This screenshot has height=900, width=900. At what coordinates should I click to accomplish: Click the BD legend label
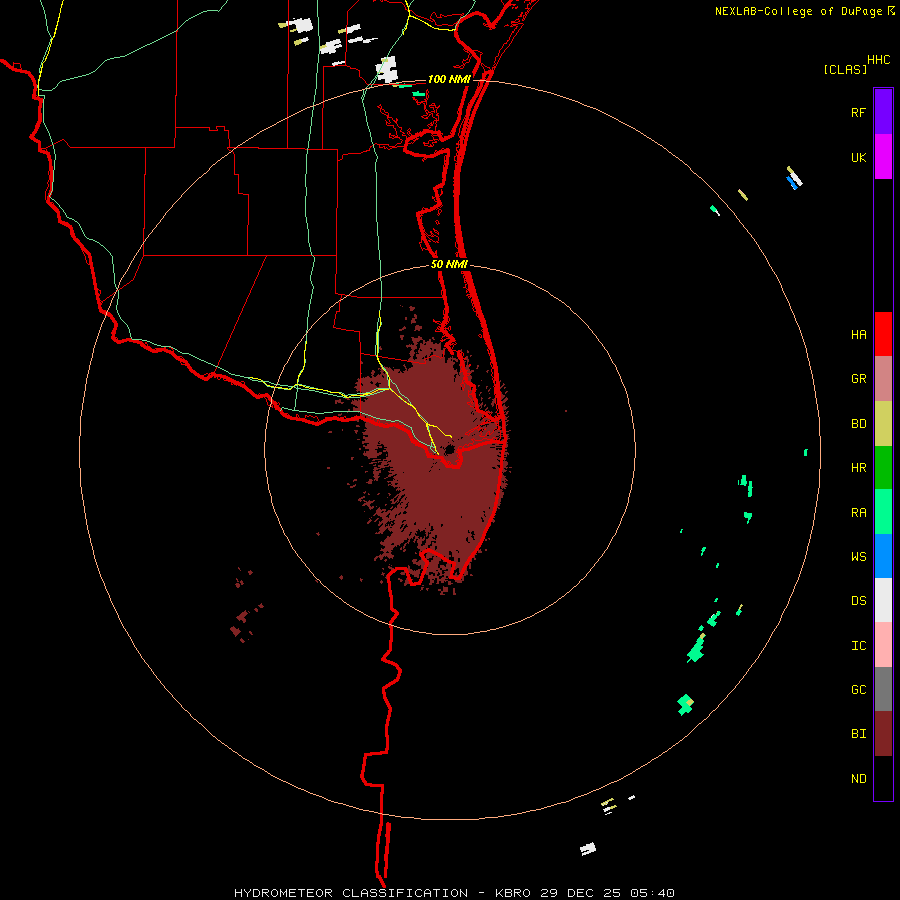point(858,424)
